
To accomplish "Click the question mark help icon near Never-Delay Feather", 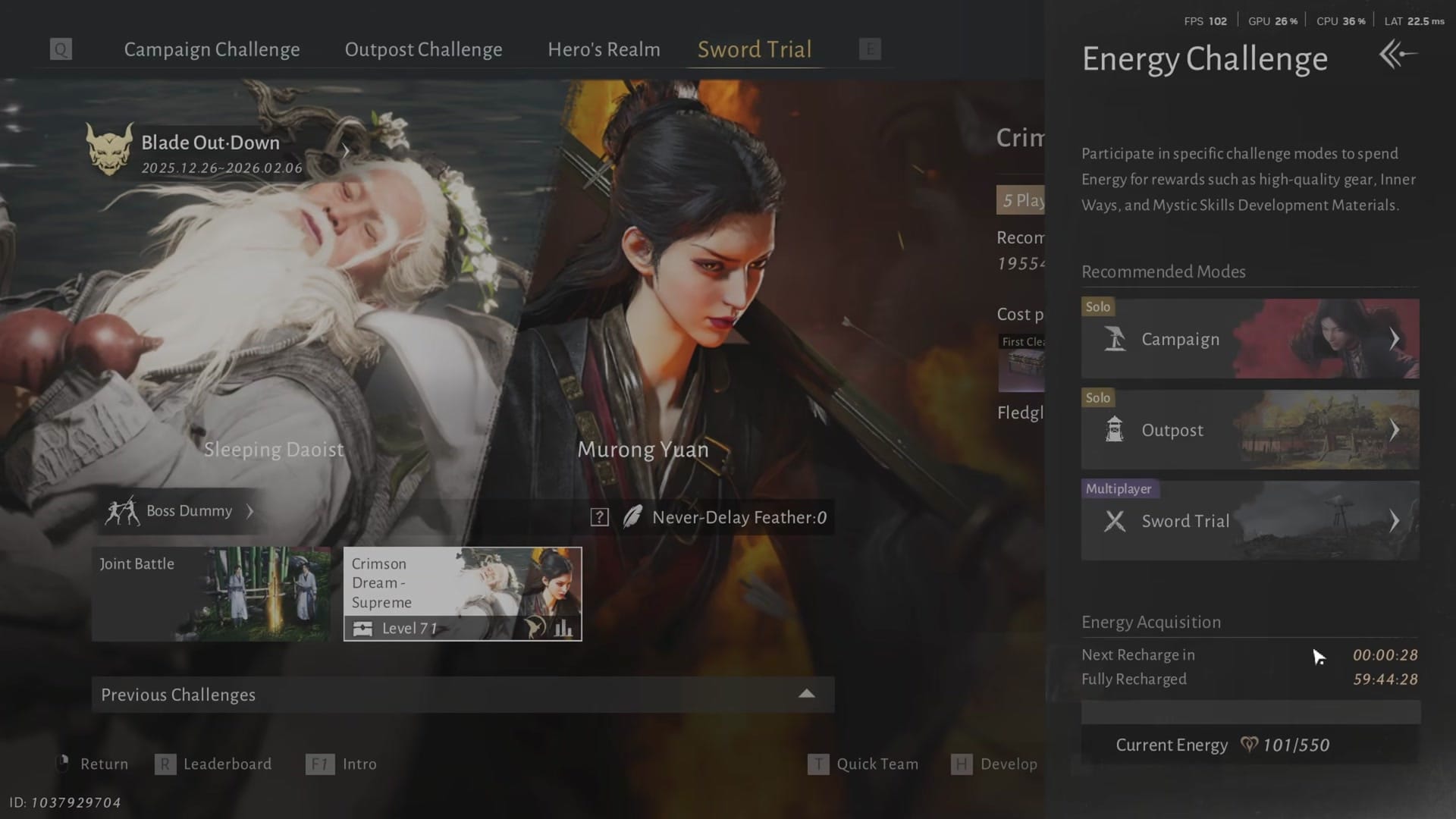I will coord(600,516).
